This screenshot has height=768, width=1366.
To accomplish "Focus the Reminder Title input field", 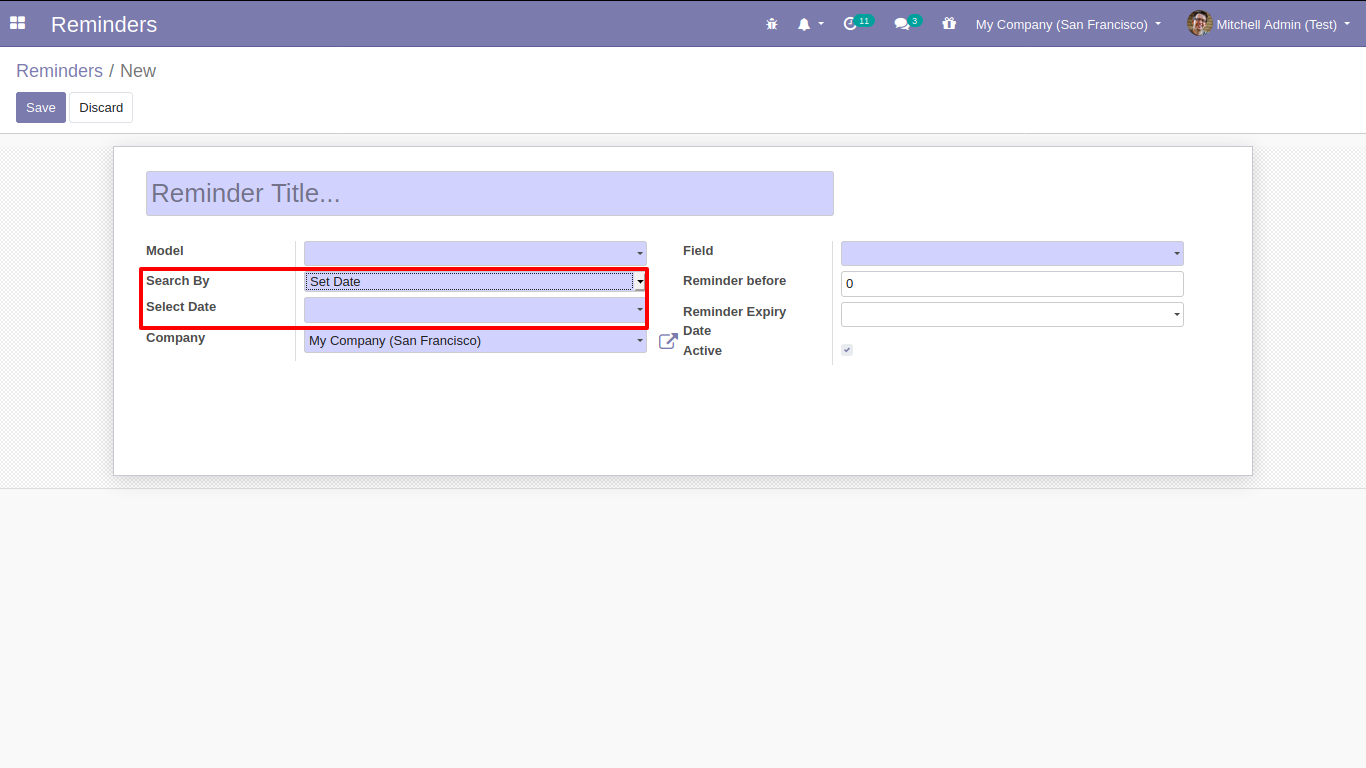I will 489,193.
